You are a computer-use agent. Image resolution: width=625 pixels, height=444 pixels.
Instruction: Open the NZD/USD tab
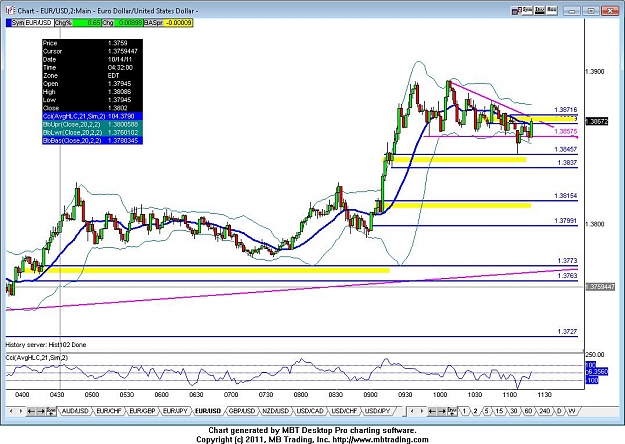pyautogui.click(x=276, y=411)
